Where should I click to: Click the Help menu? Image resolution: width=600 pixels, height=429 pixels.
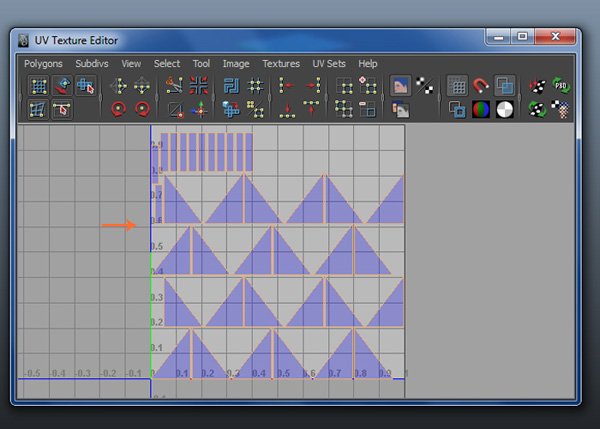368,63
